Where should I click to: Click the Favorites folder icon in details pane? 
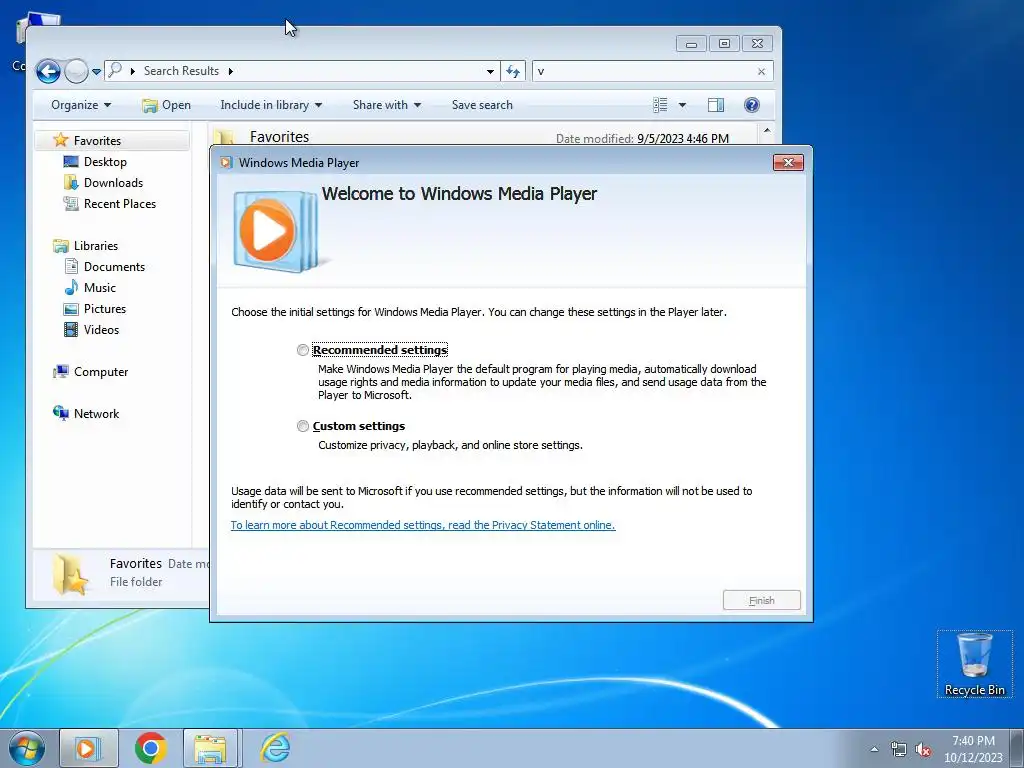pyautogui.click(x=70, y=573)
